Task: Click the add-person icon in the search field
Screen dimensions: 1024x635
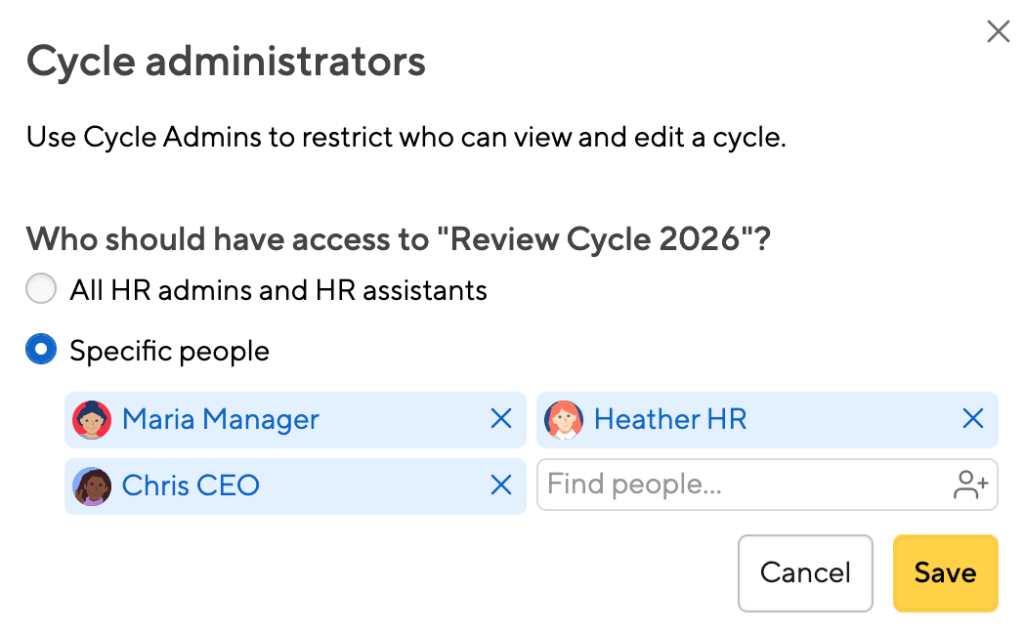Action: (x=971, y=486)
